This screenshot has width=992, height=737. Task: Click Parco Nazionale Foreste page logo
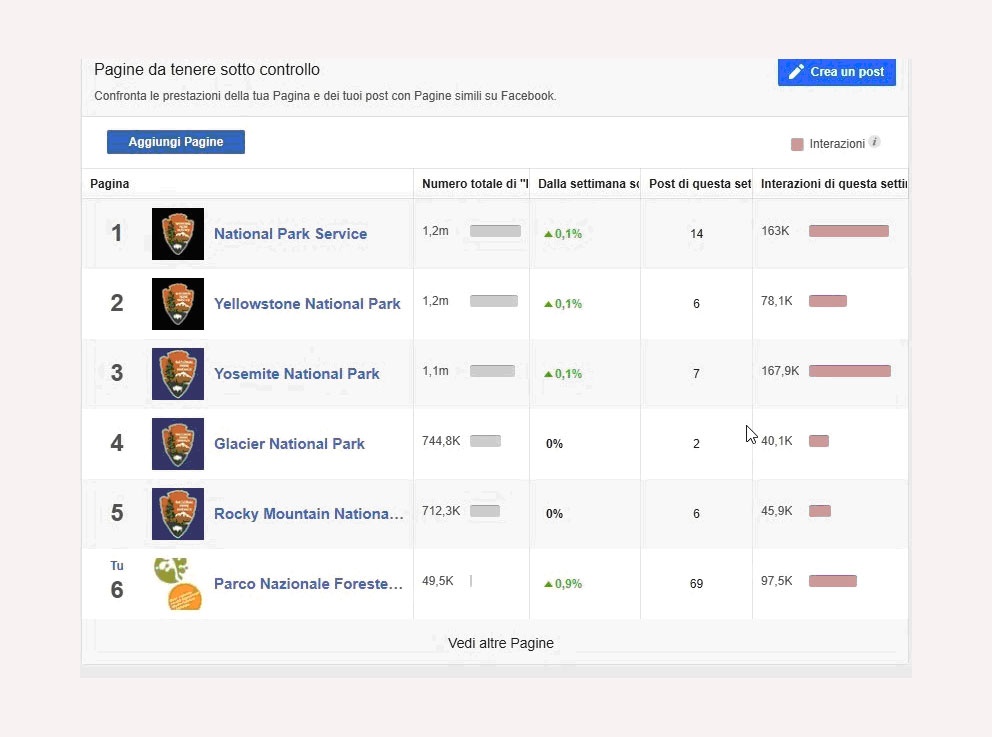(x=178, y=584)
